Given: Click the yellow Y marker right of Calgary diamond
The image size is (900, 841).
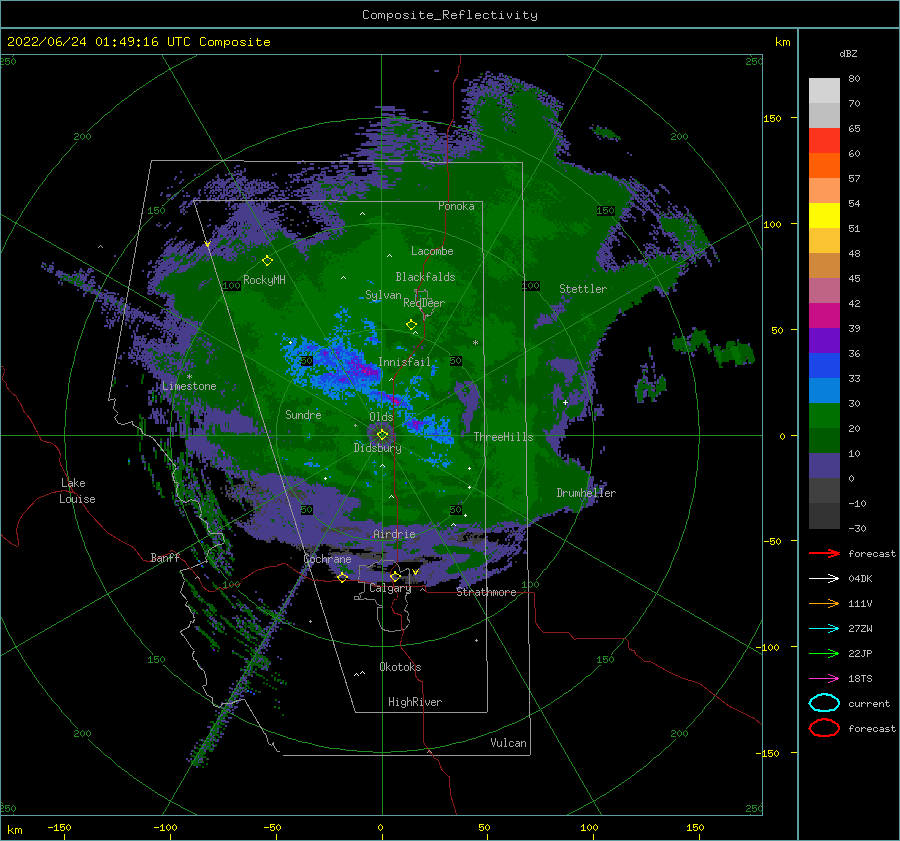Looking at the screenshot, I should (415, 572).
